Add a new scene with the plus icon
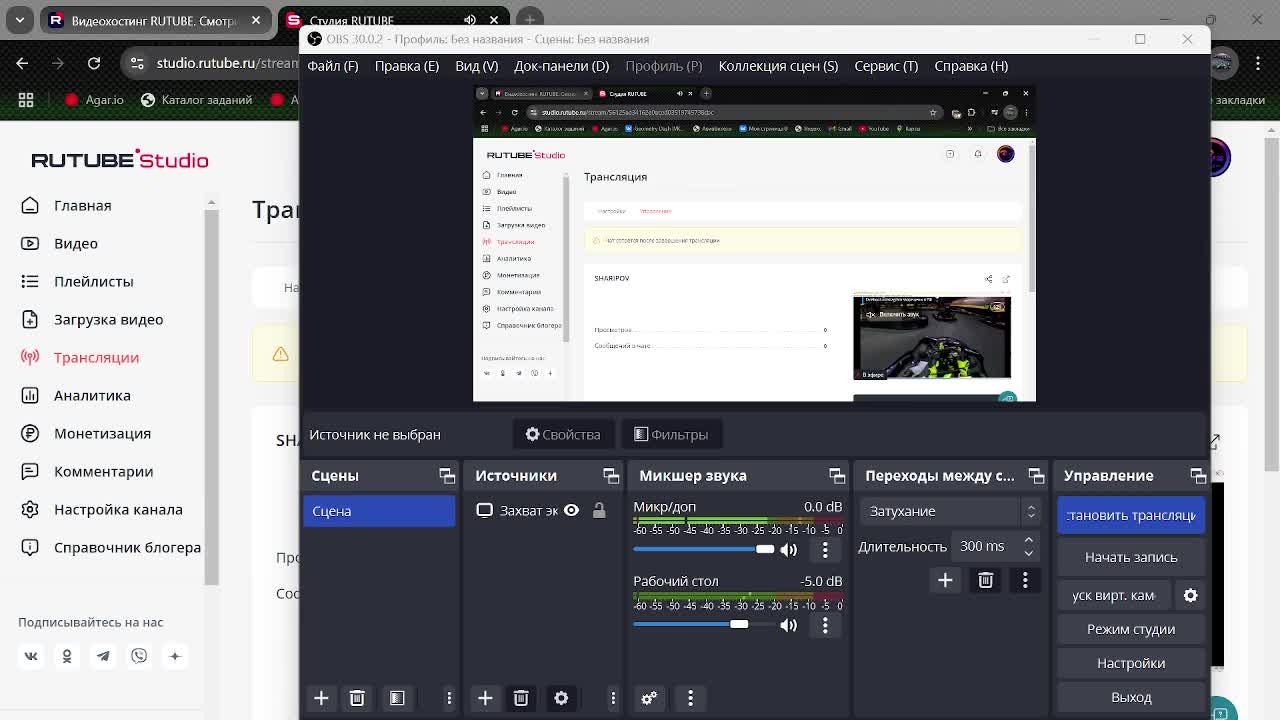The height and width of the screenshot is (720, 1280). point(321,698)
